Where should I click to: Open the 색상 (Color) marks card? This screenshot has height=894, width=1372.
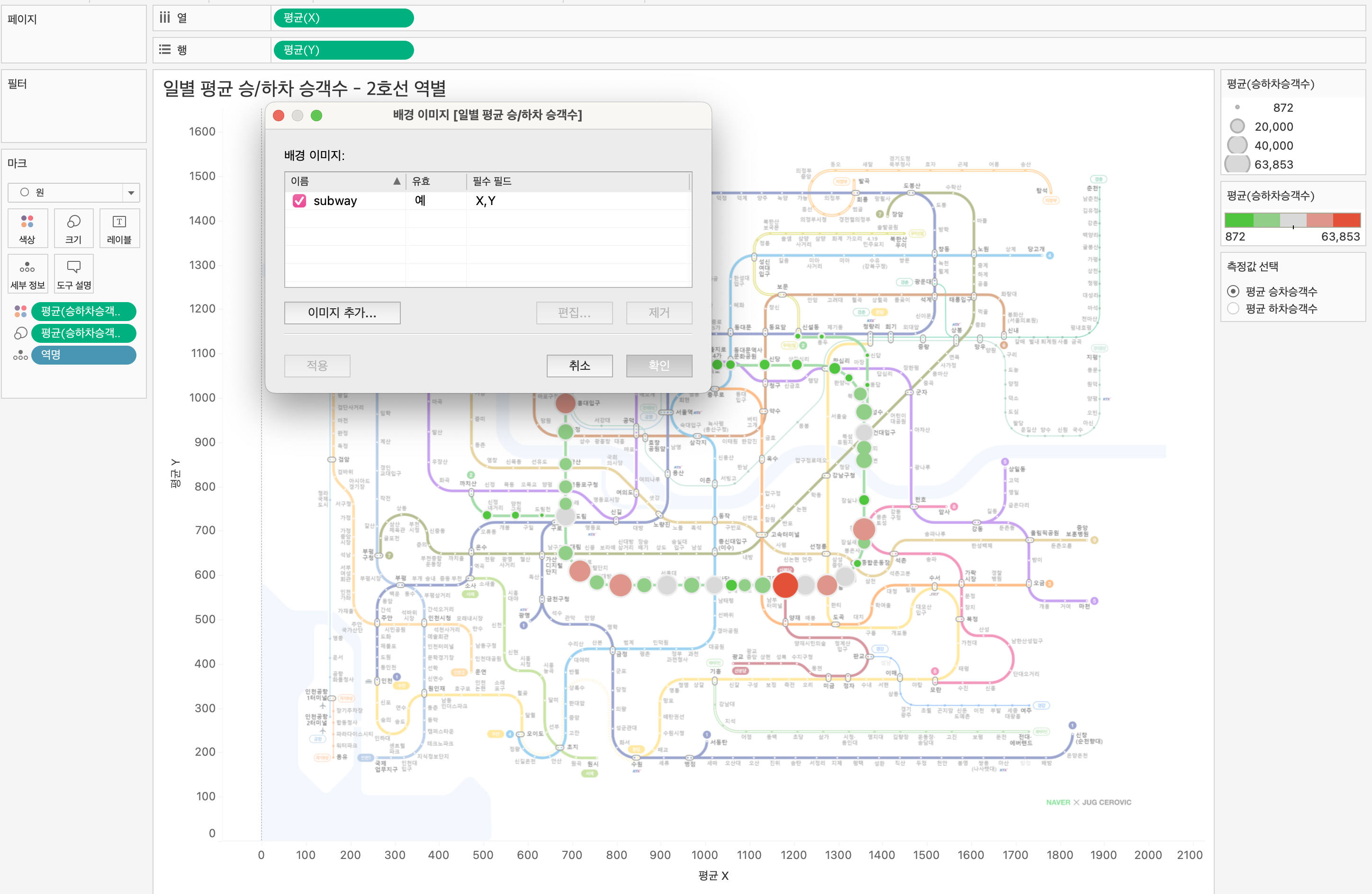click(27, 228)
